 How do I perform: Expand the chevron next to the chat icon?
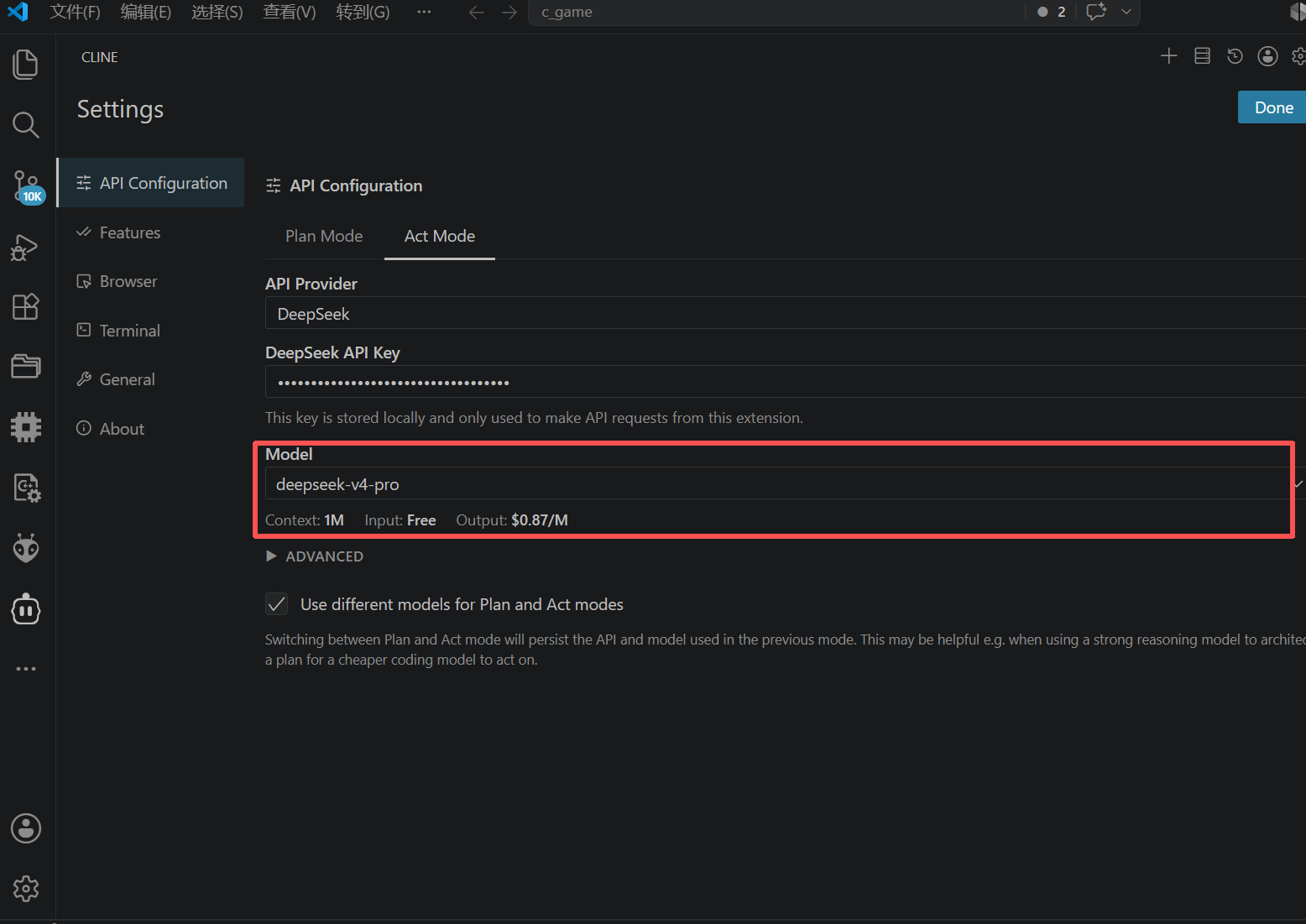point(1126,12)
